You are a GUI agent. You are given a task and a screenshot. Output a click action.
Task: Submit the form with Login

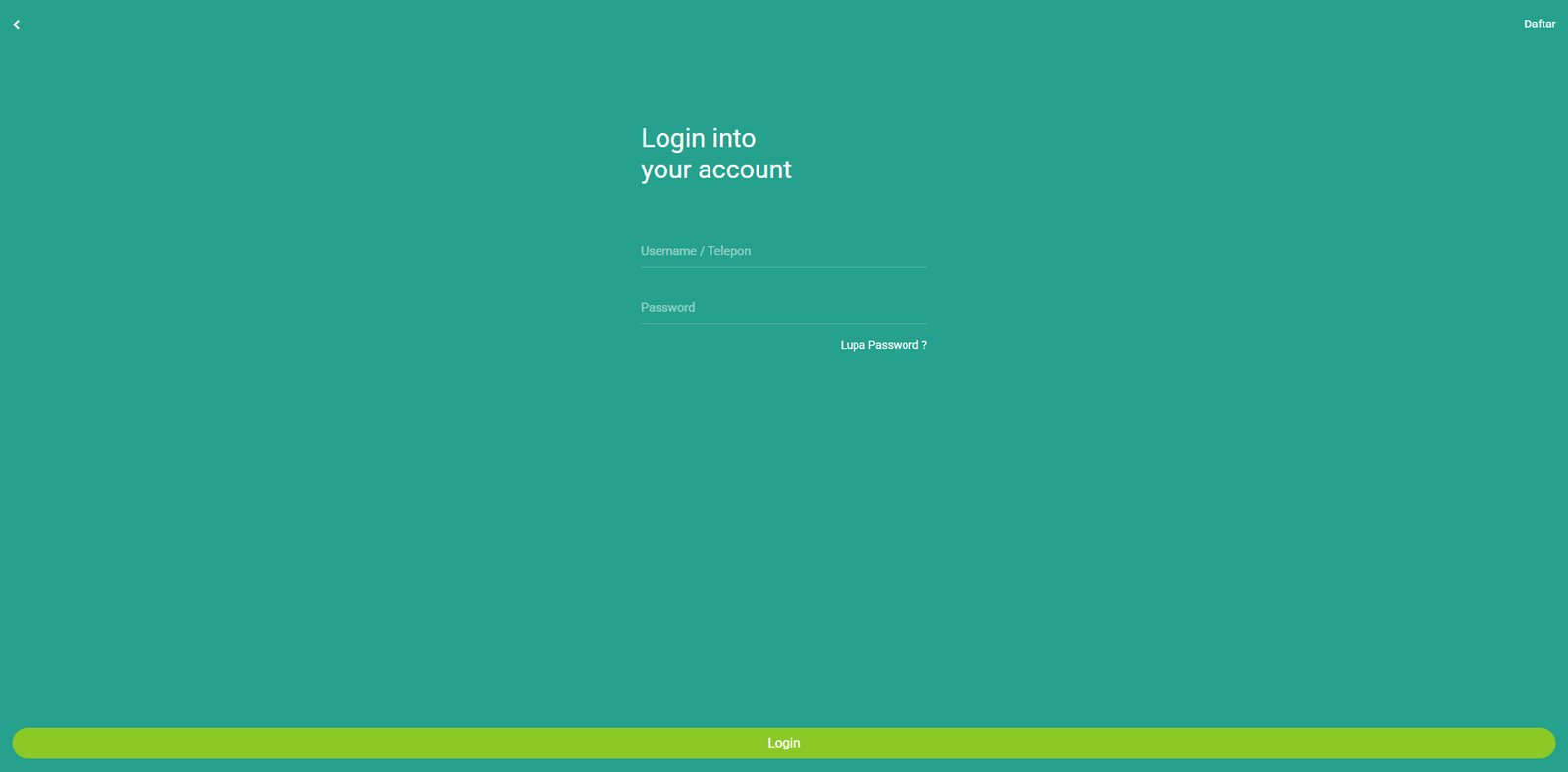(x=783, y=743)
